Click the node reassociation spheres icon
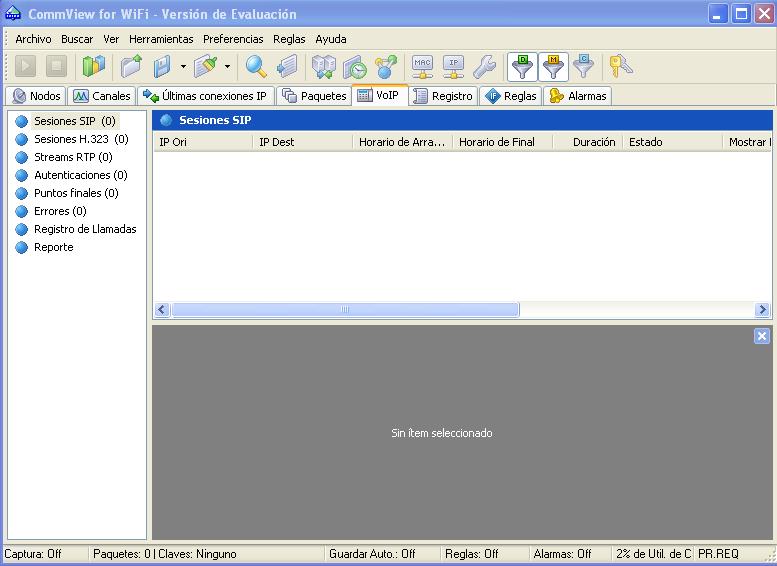The width and height of the screenshot is (777, 566). 386,66
